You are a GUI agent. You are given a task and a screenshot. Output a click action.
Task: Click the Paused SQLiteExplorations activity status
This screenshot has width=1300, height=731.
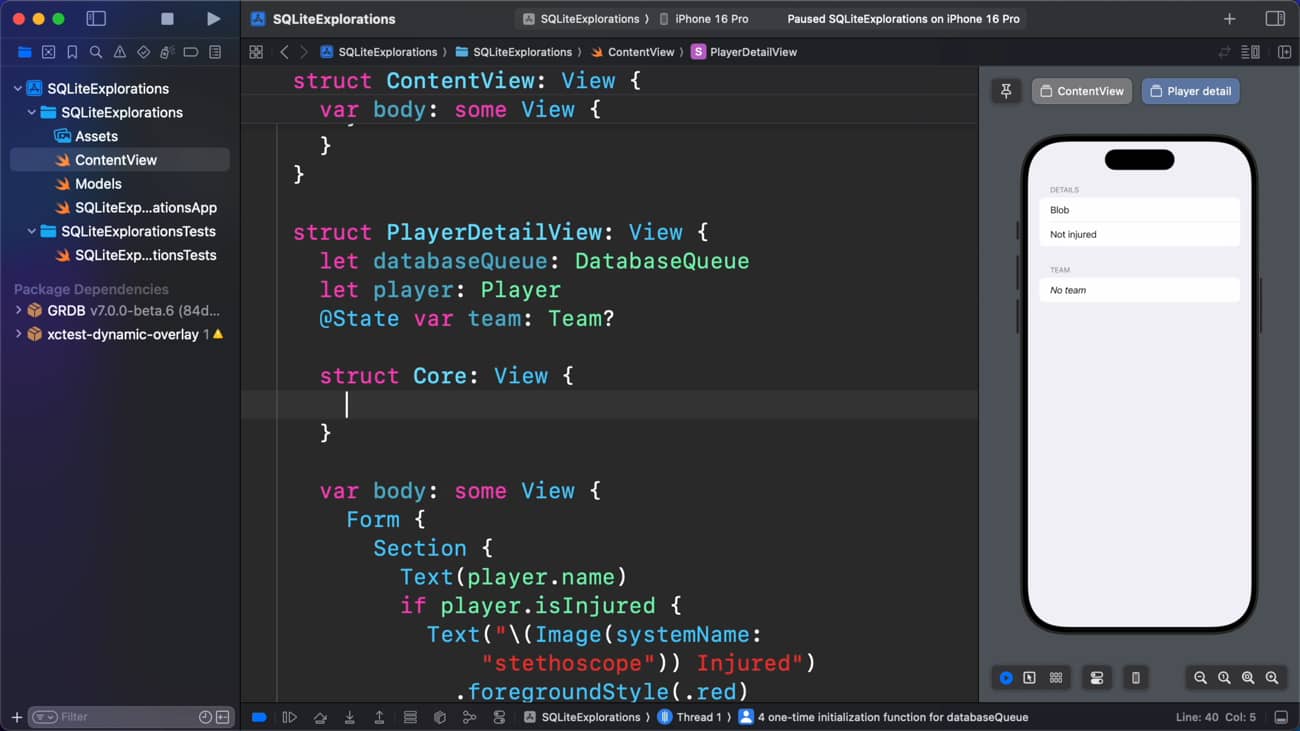tap(903, 19)
